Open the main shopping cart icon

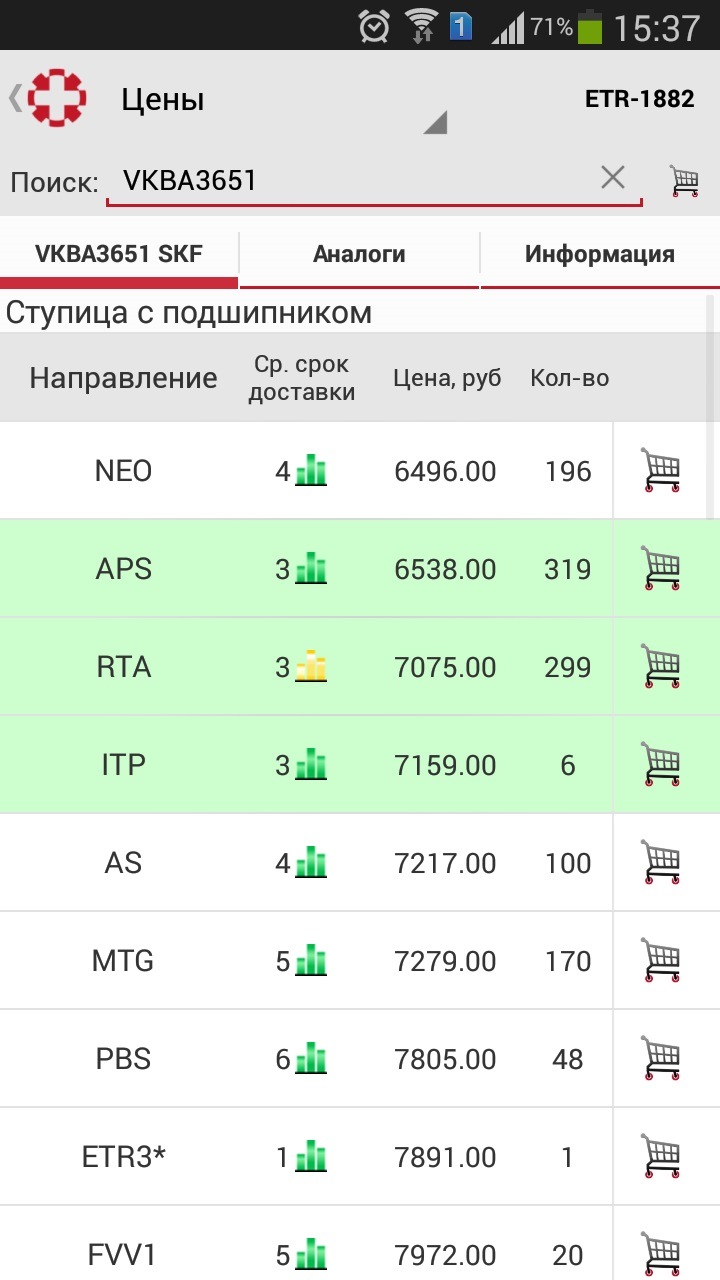tap(686, 178)
